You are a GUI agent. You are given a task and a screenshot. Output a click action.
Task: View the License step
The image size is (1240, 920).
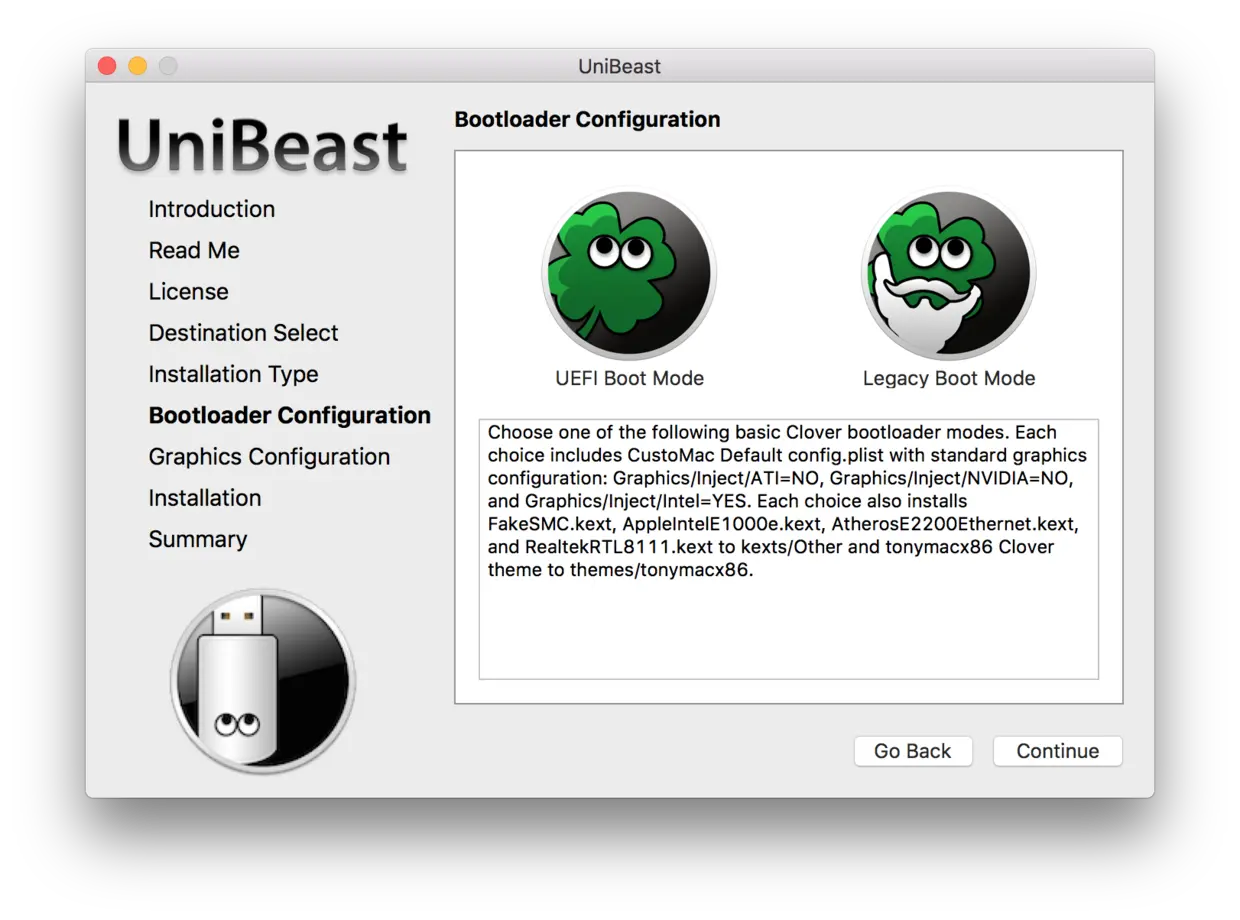tap(188, 291)
